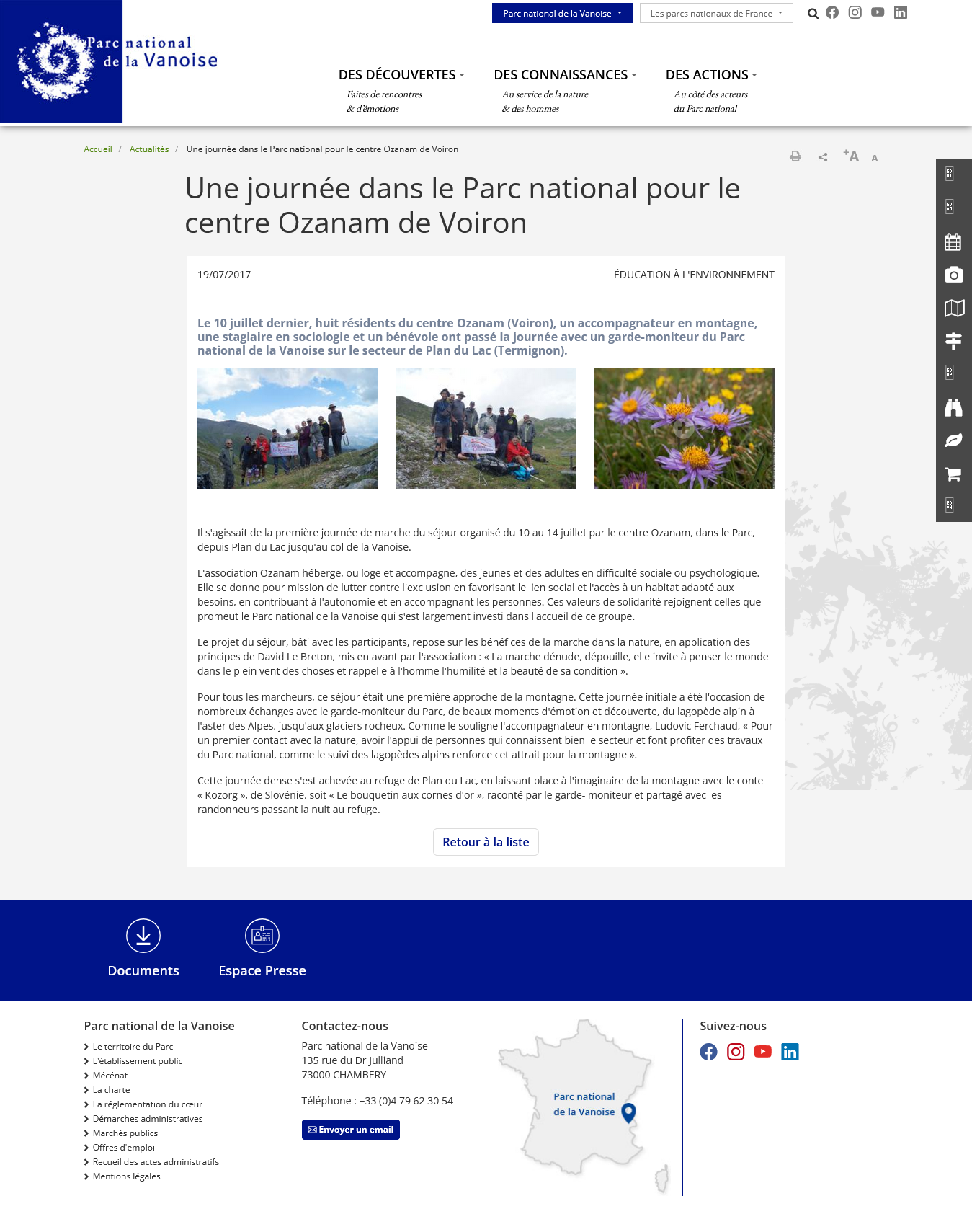The image size is (972, 1232).
Task: Click the share icon near breadcrumb
Action: pyautogui.click(x=823, y=157)
